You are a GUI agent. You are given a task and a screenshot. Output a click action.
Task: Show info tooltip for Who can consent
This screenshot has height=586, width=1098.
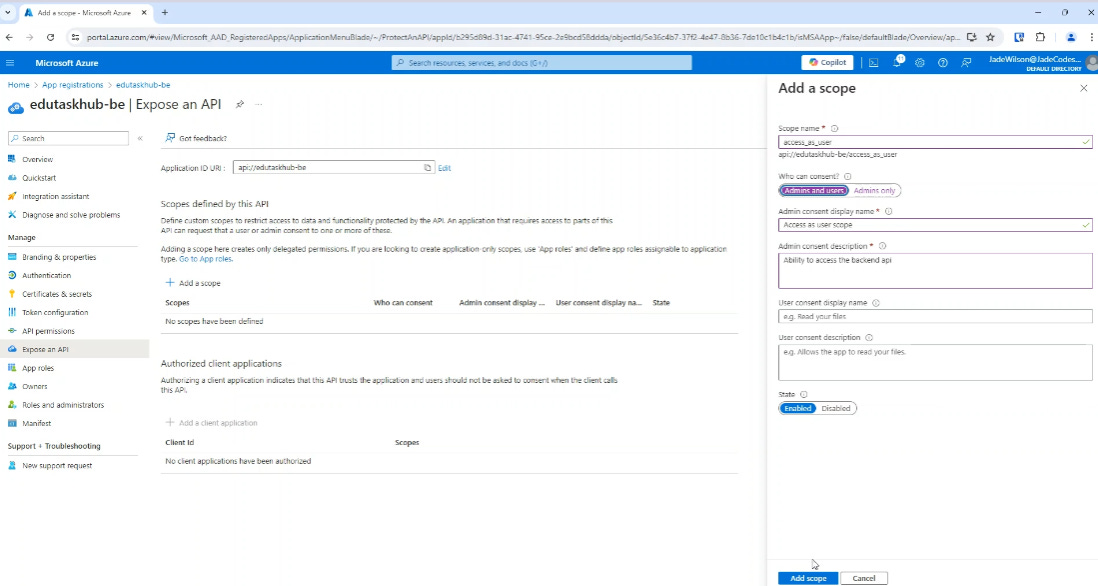pos(847,176)
